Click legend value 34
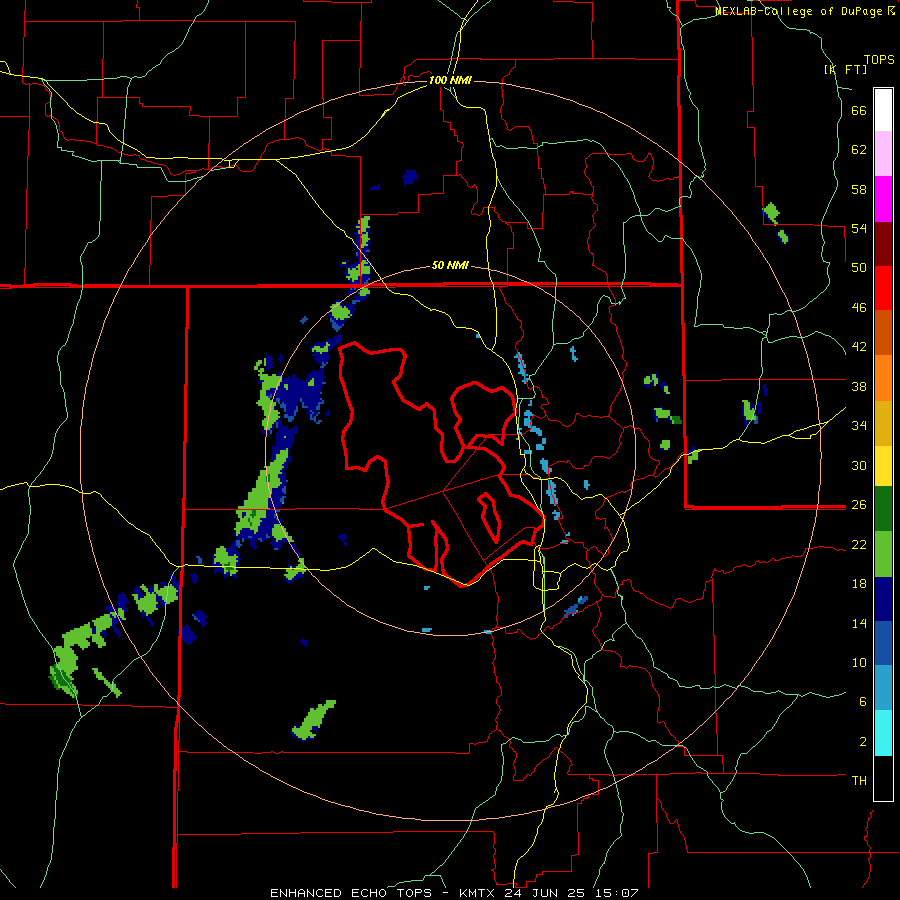The width and height of the screenshot is (900, 900). click(859, 426)
